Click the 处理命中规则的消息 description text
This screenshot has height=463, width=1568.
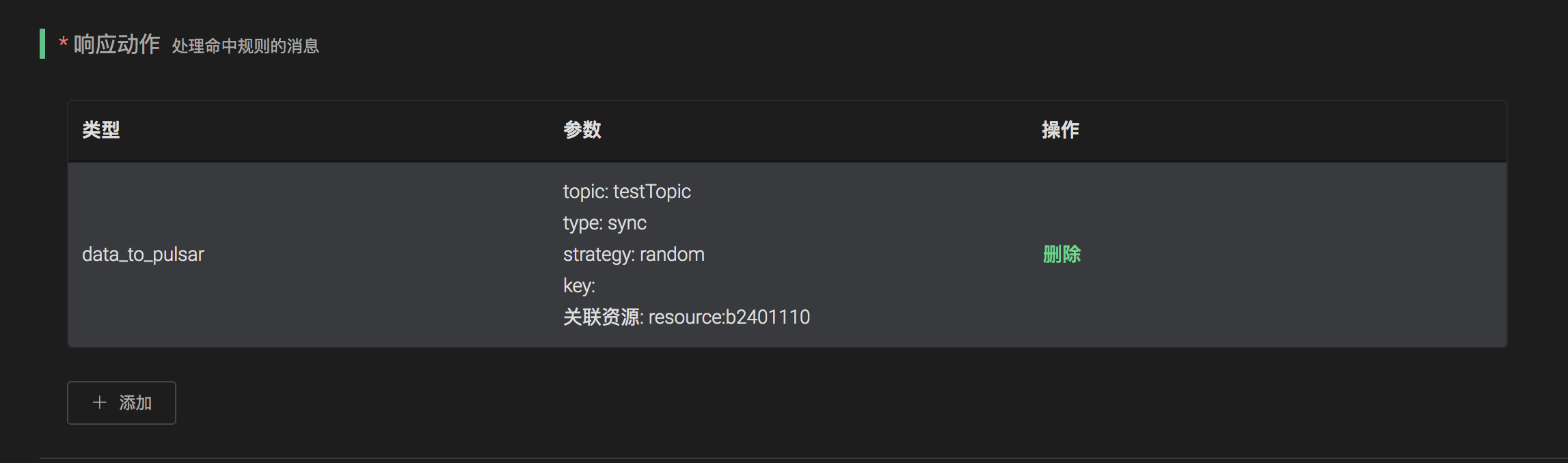click(x=245, y=46)
